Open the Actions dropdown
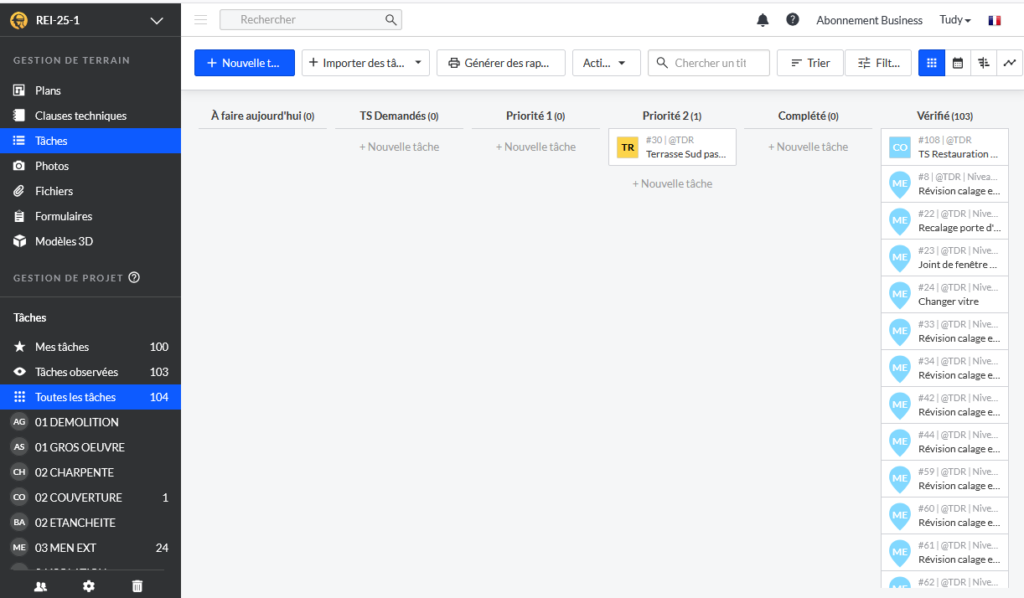 606,63
